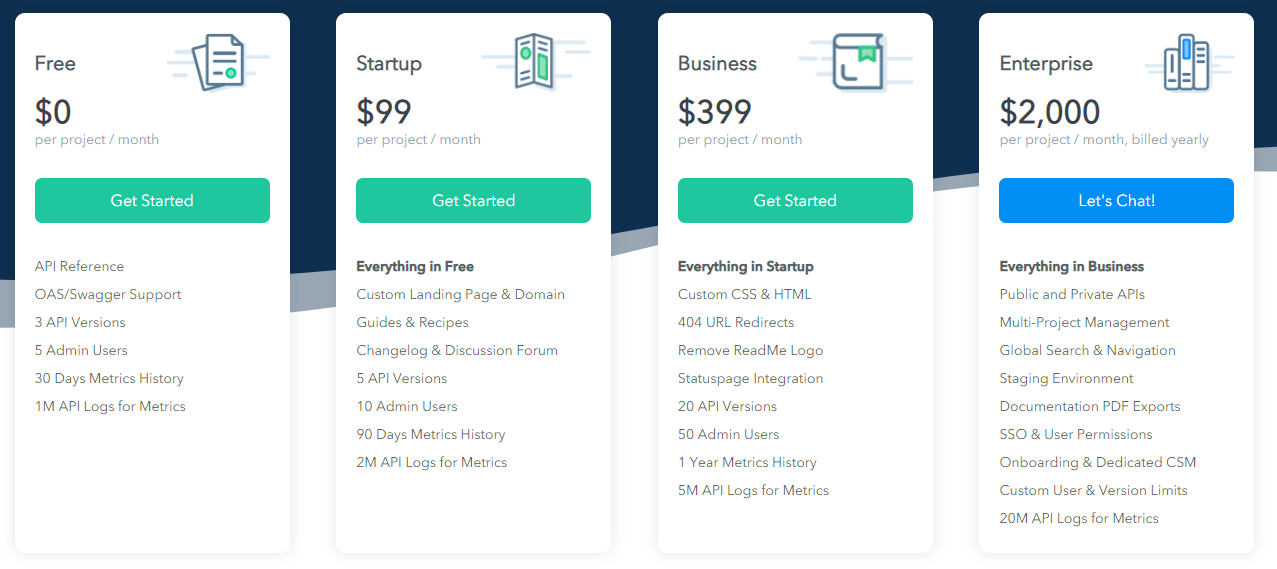Select the Free plan title
Viewport: 1277px width, 569px height.
(55, 63)
